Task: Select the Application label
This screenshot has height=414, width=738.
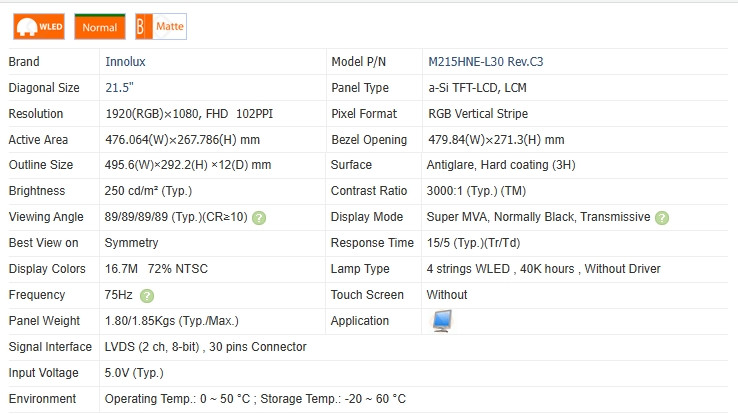Action: coord(360,321)
